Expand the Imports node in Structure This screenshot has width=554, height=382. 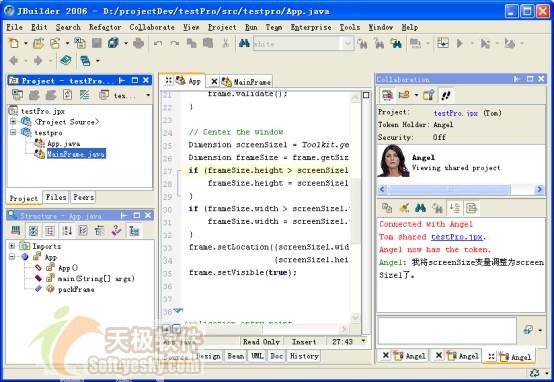pos(12,246)
